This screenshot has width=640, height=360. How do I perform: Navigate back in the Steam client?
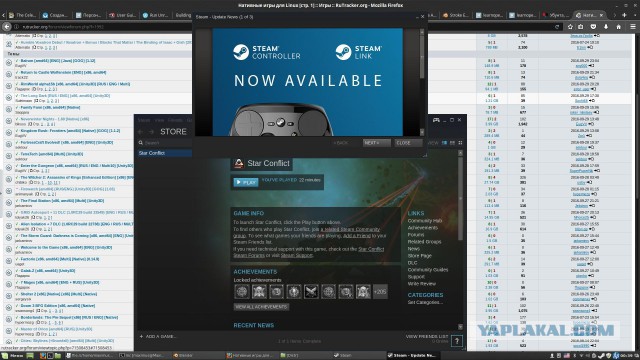141,132
